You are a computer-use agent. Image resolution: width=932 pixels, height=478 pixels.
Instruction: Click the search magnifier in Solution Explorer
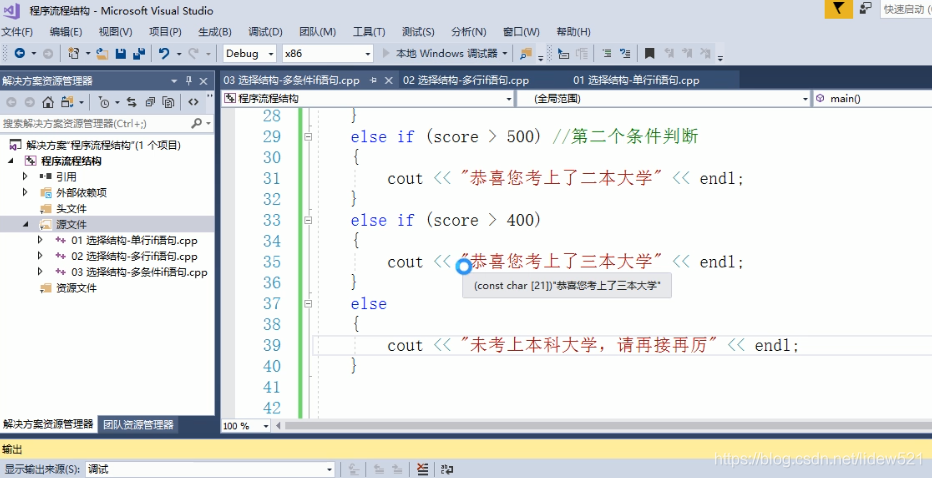pos(197,123)
